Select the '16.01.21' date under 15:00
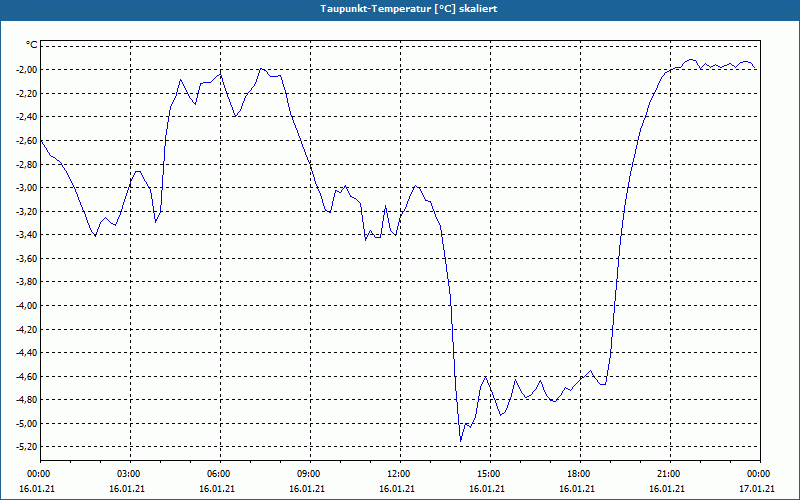The width and height of the screenshot is (800, 500). click(487, 489)
